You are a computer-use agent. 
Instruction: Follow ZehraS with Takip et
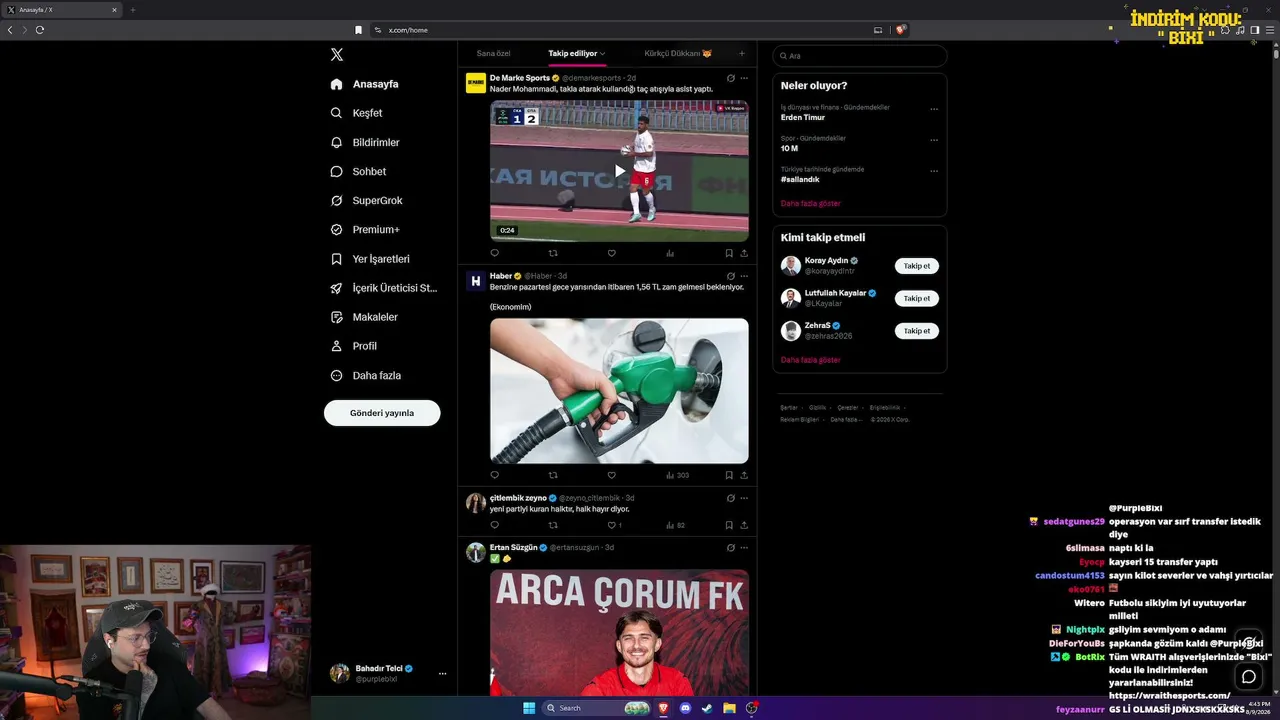[917, 330]
